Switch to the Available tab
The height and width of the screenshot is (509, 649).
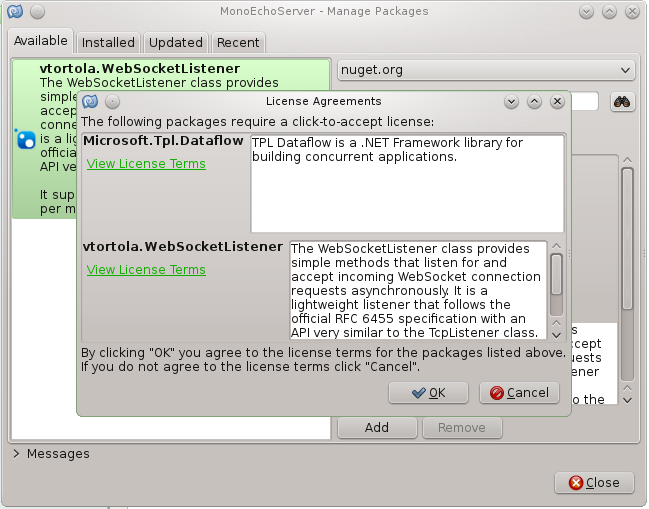41,41
